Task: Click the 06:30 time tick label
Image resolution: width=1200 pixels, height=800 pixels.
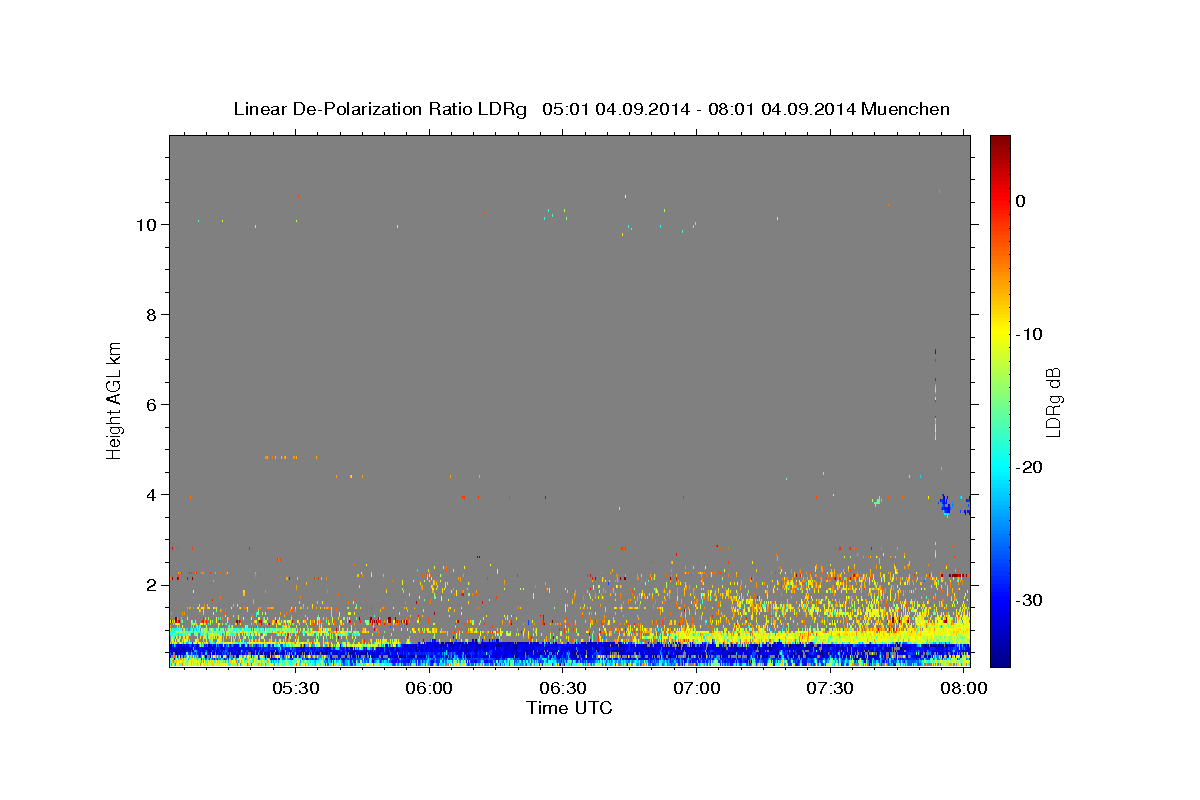Action: (563, 688)
